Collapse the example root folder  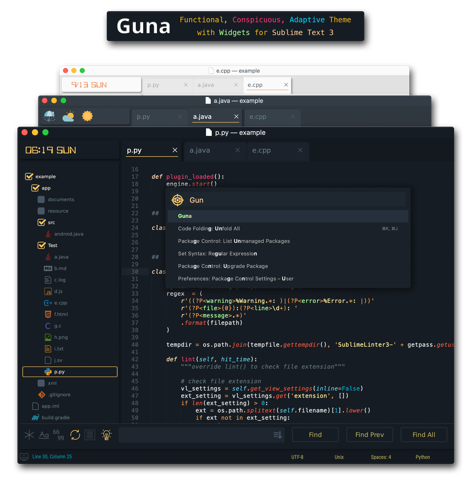[29, 176]
